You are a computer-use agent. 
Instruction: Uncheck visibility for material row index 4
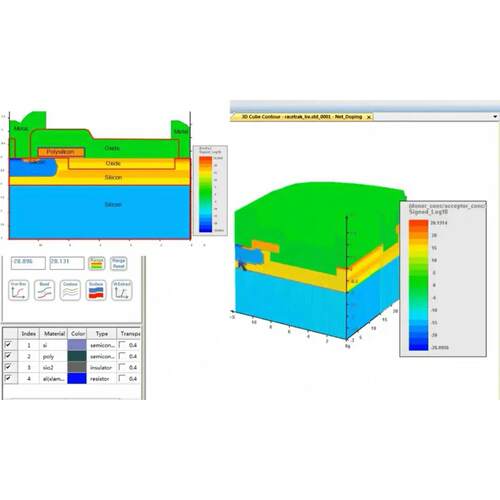pos(8,378)
